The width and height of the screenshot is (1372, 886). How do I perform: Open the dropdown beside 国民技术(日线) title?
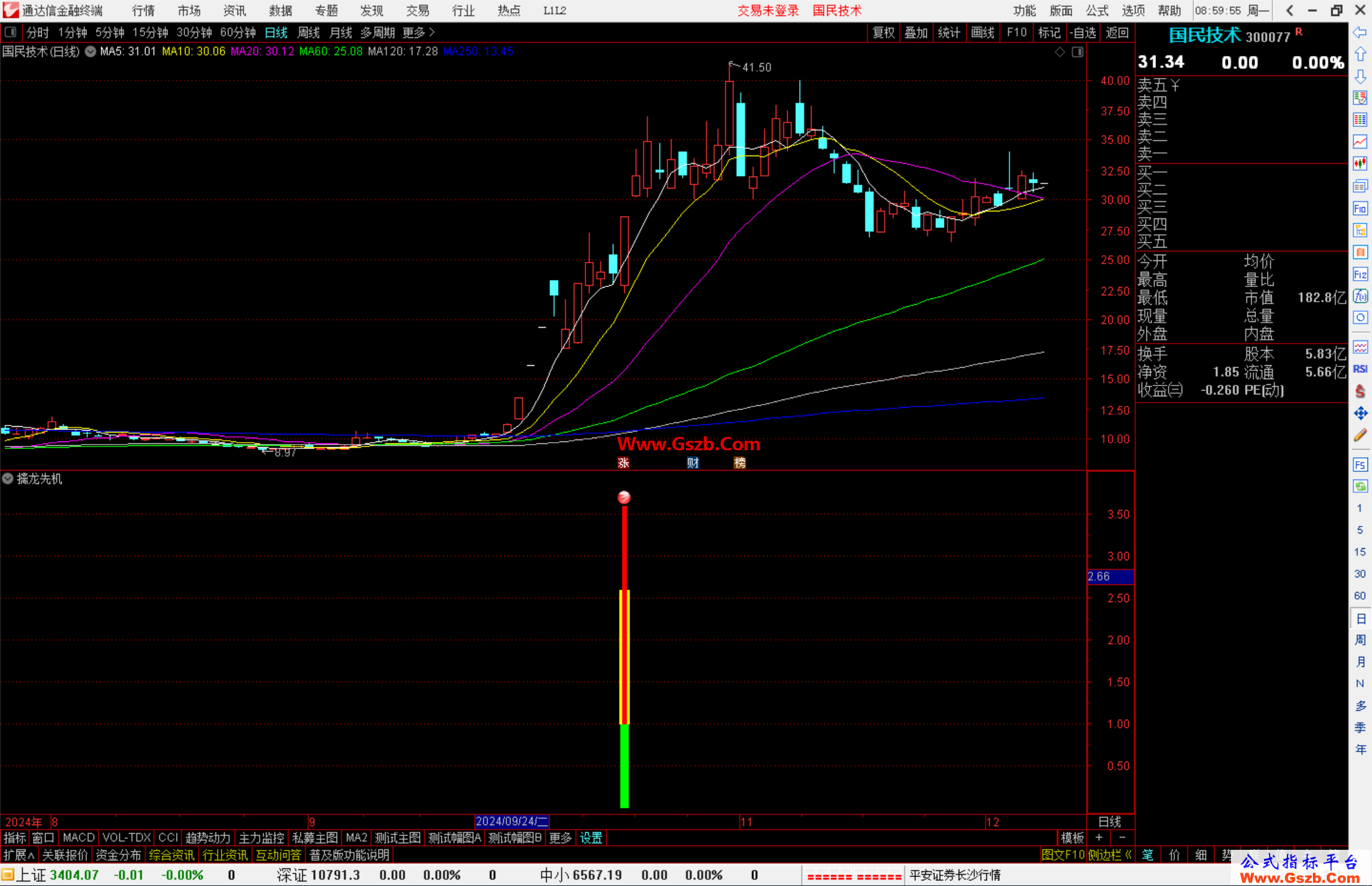90,52
